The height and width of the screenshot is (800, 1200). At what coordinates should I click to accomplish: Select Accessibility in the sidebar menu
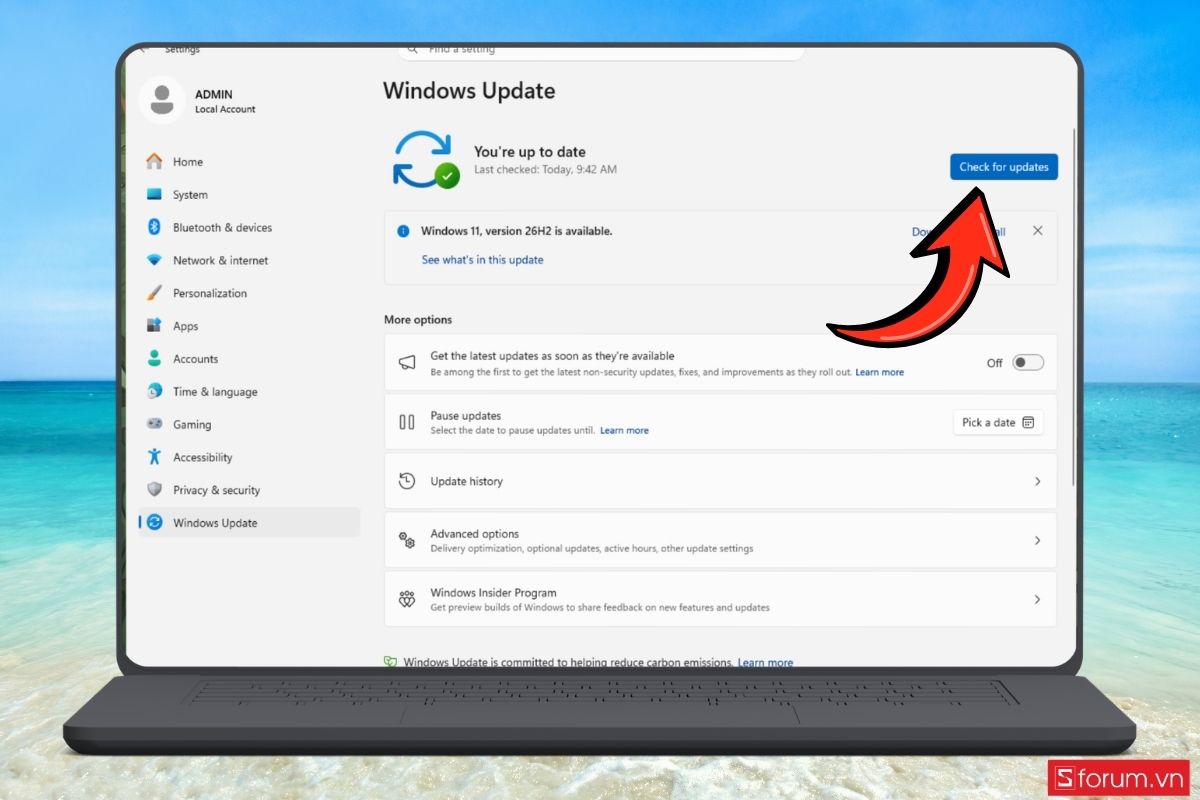click(x=249, y=457)
